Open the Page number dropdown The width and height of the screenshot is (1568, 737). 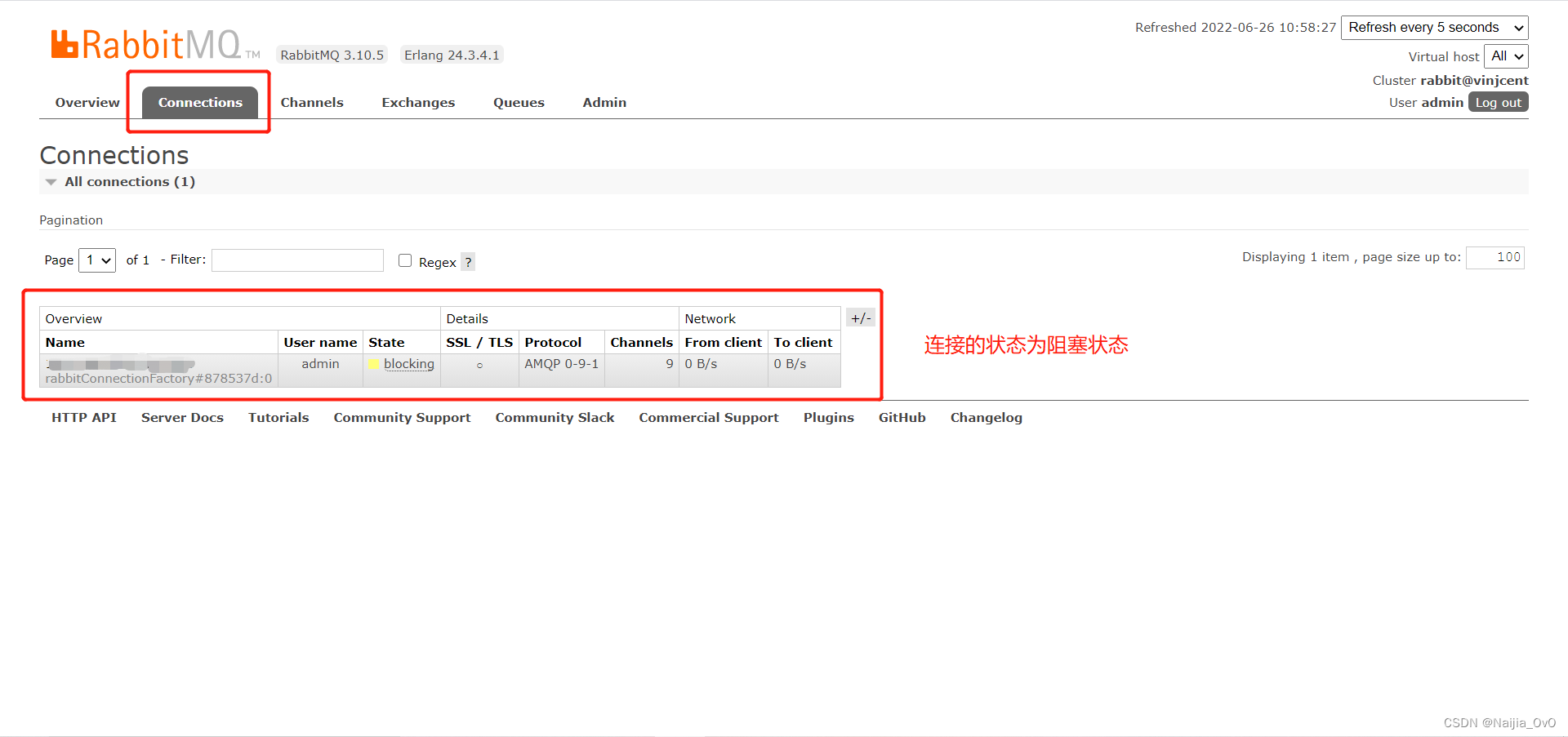pos(97,260)
